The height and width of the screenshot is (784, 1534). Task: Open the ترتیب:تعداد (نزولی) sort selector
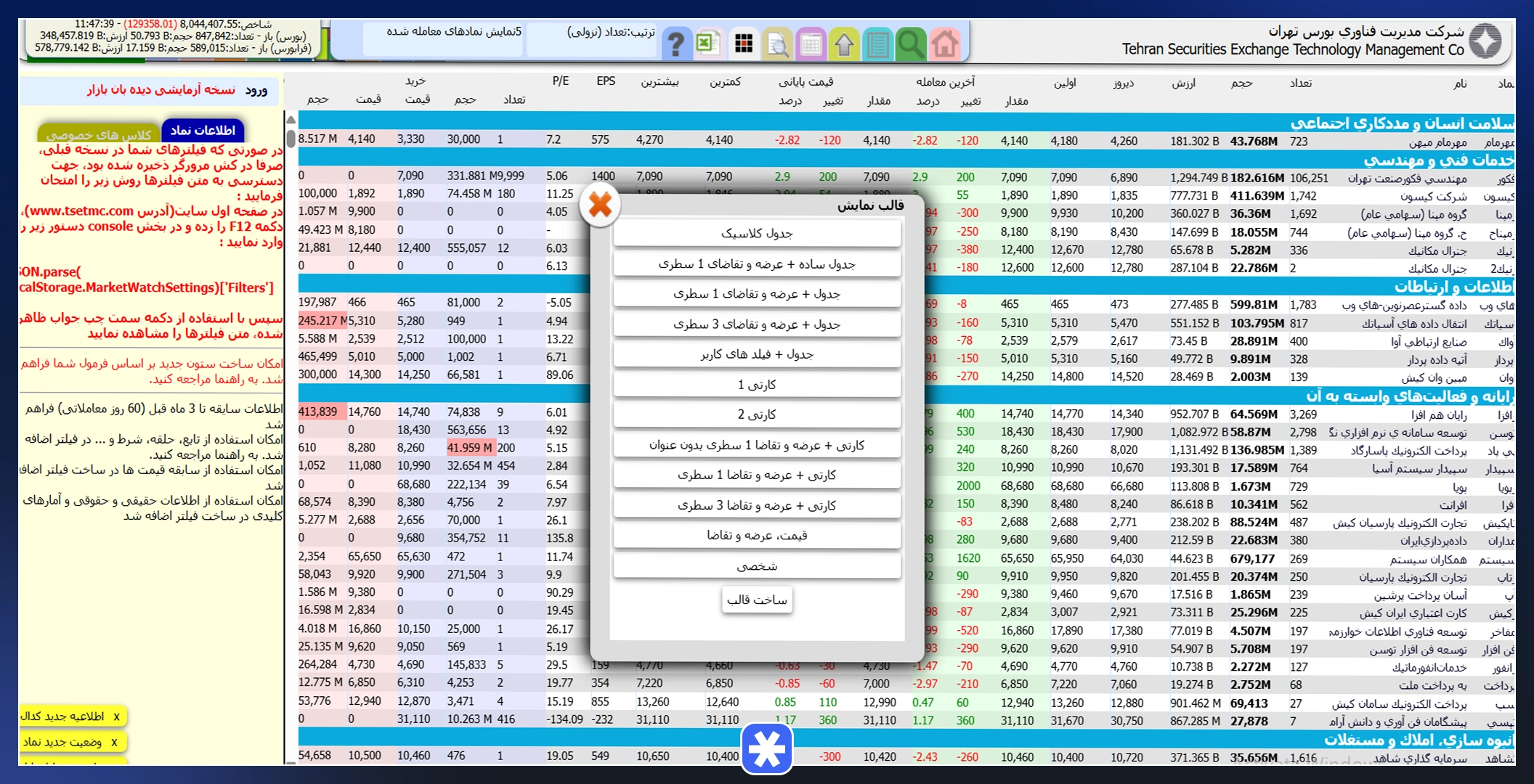coord(592,38)
